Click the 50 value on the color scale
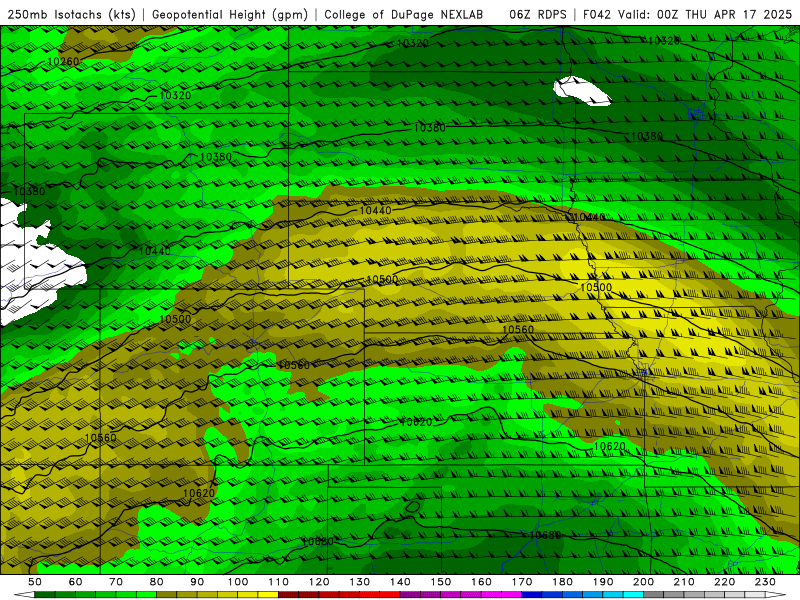The image size is (800, 600). tap(35, 582)
